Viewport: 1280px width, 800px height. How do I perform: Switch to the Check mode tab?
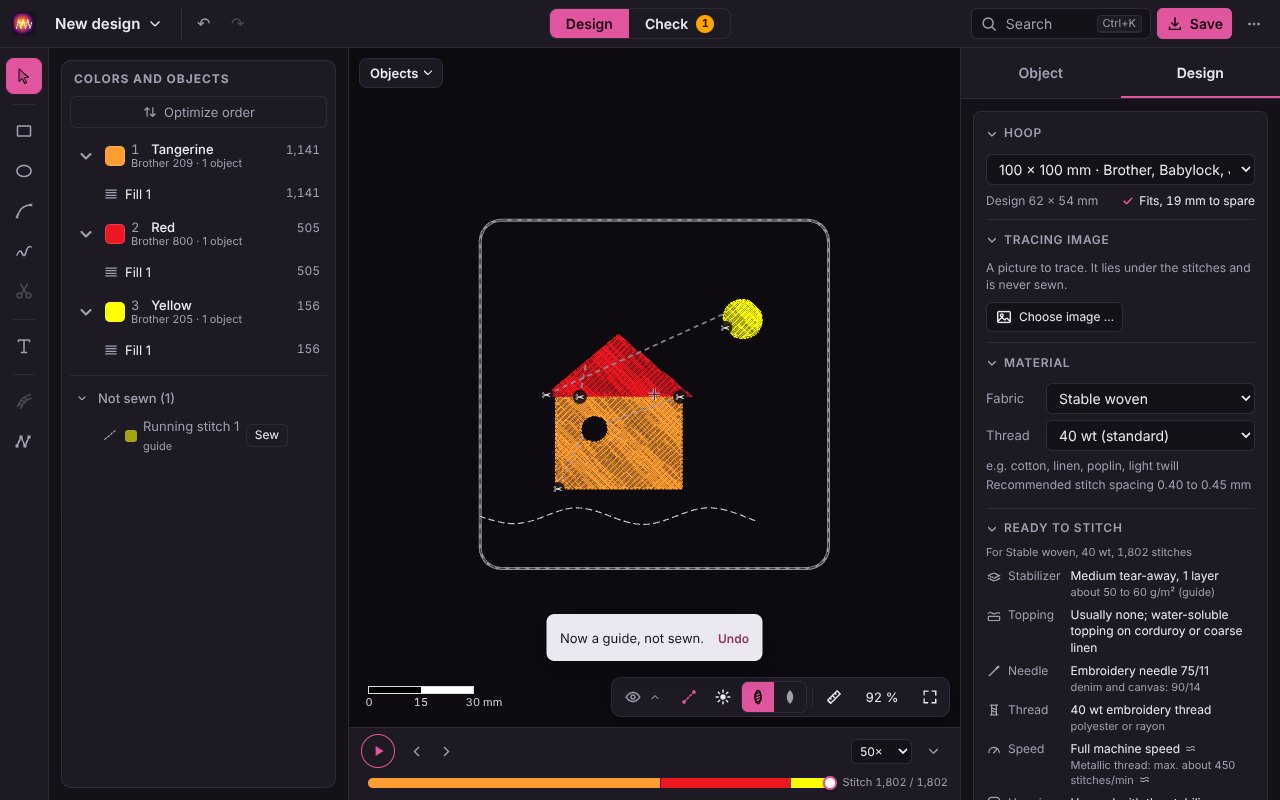[679, 24]
